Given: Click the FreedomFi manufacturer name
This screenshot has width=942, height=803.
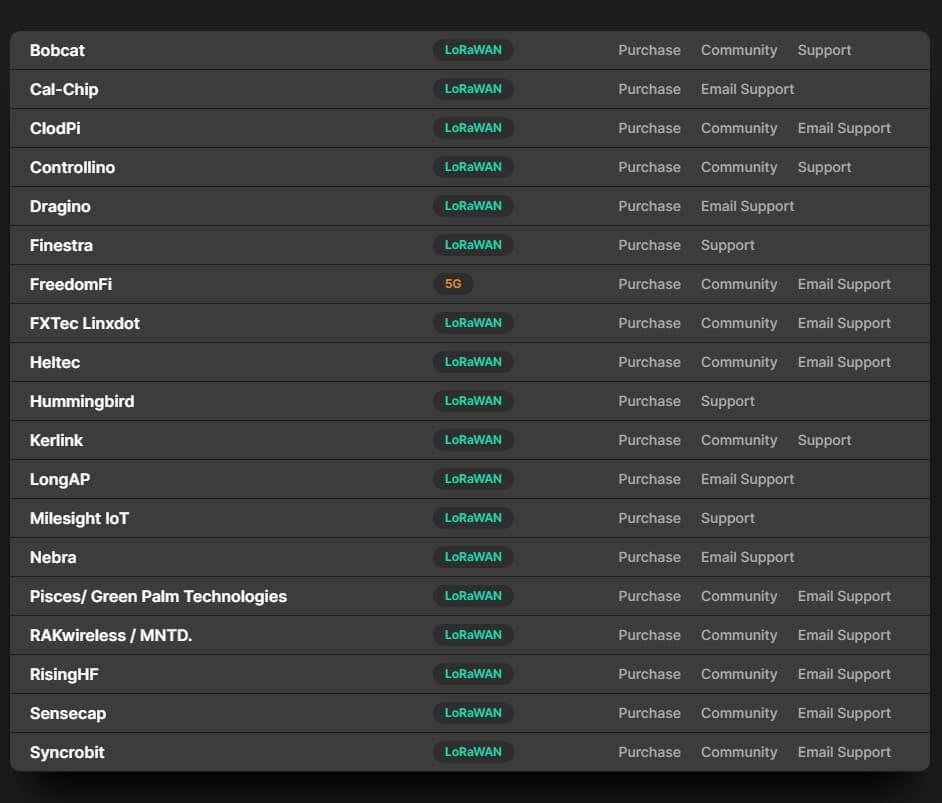Looking at the screenshot, I should click(71, 285).
